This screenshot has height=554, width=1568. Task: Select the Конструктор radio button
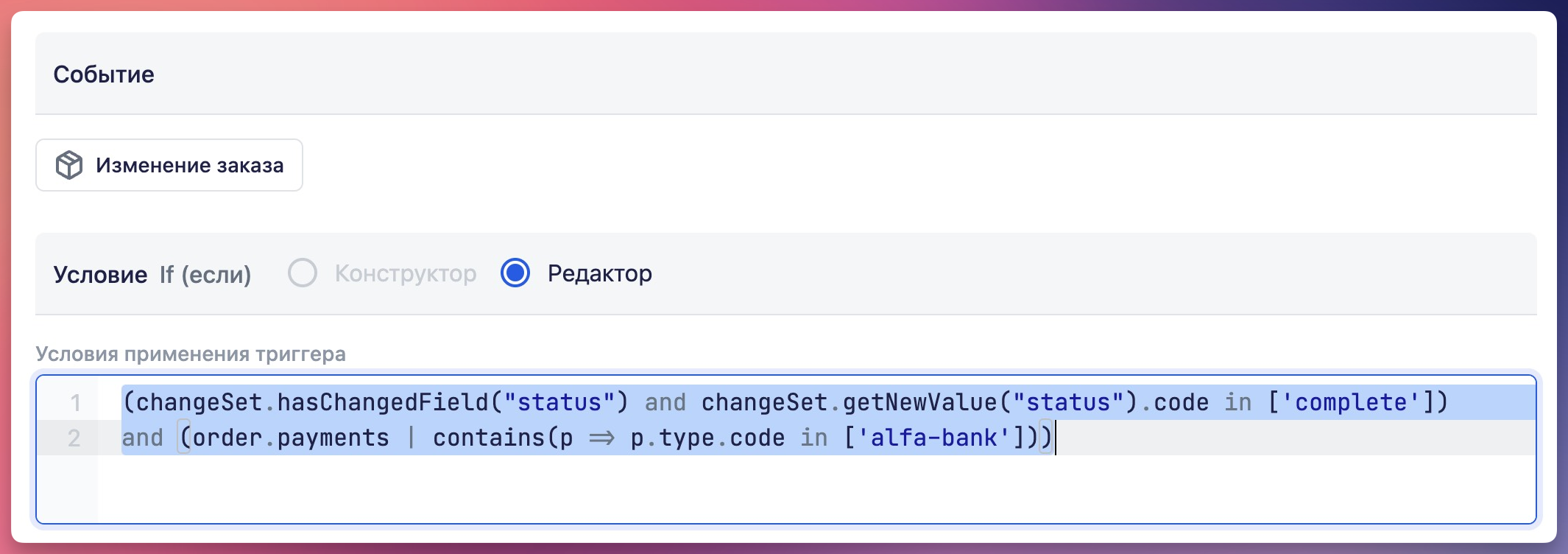pyautogui.click(x=303, y=273)
